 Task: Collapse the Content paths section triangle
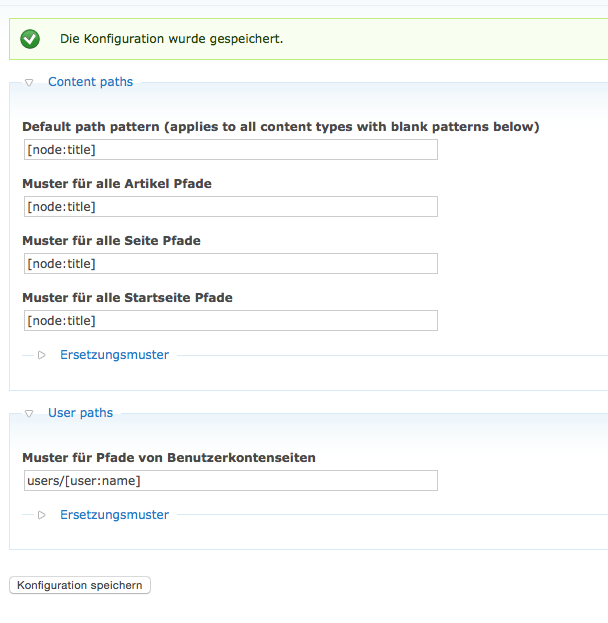tap(30, 83)
